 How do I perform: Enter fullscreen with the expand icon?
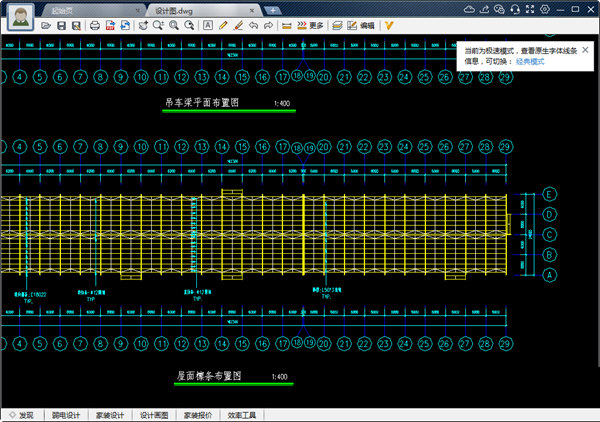click(529, 8)
